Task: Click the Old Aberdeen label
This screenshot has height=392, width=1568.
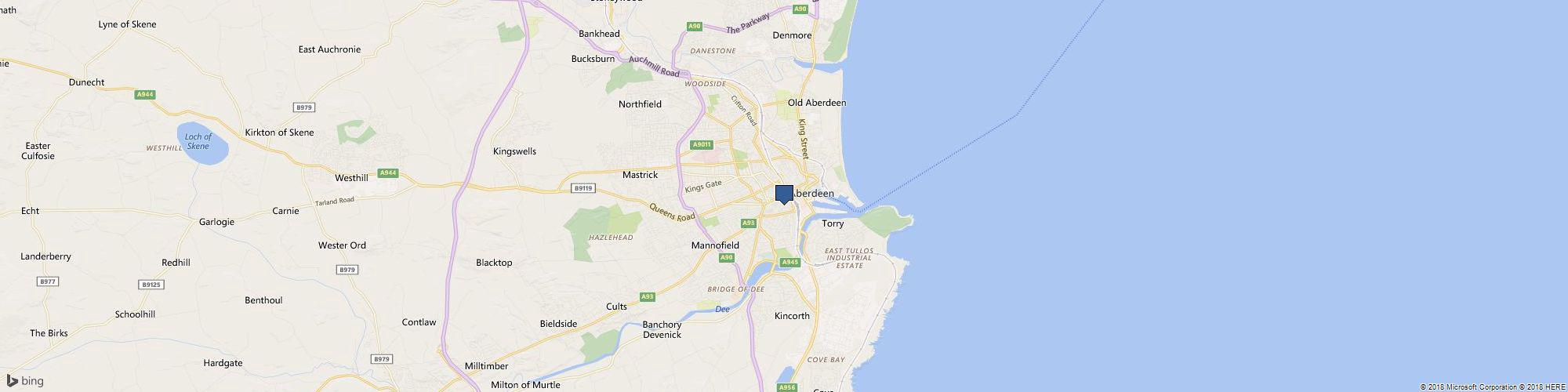Action: [817, 103]
